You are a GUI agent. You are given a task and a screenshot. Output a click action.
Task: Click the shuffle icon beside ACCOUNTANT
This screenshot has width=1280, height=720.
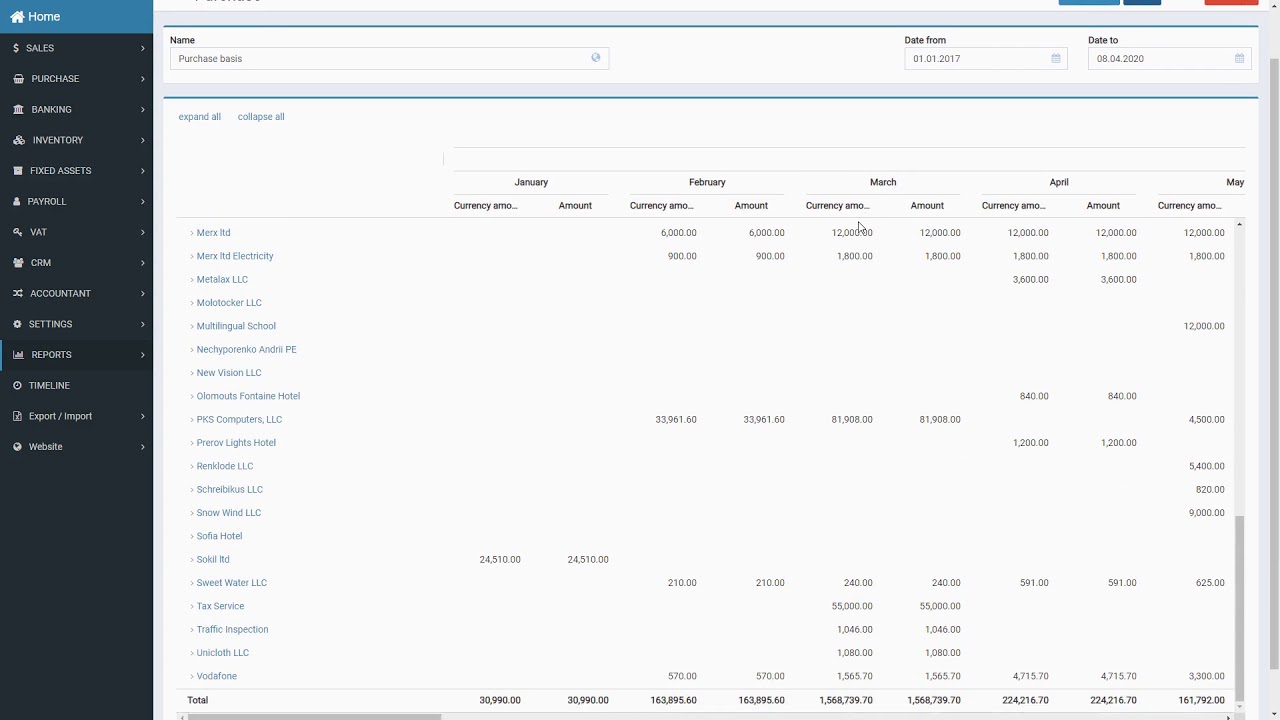pos(18,293)
